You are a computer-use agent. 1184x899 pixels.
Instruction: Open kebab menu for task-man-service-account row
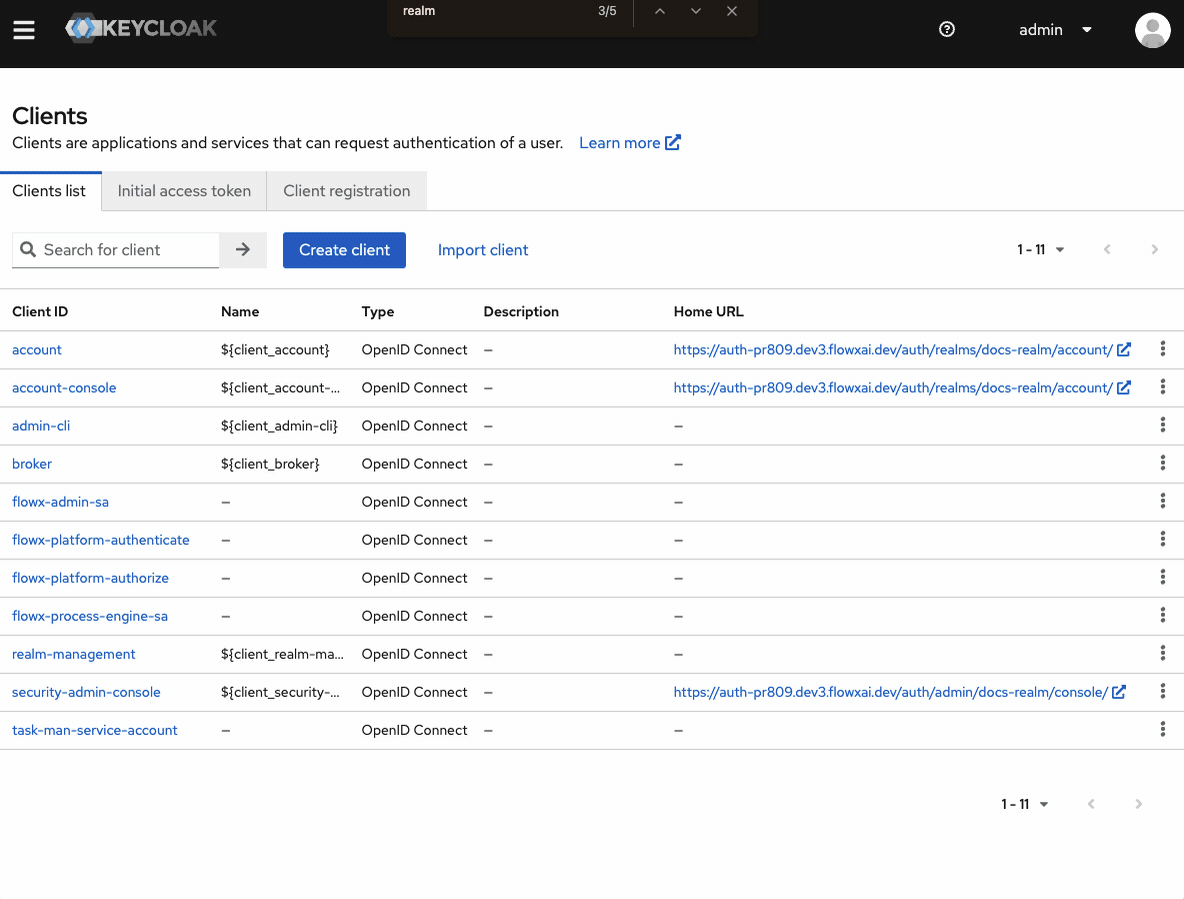click(1163, 729)
